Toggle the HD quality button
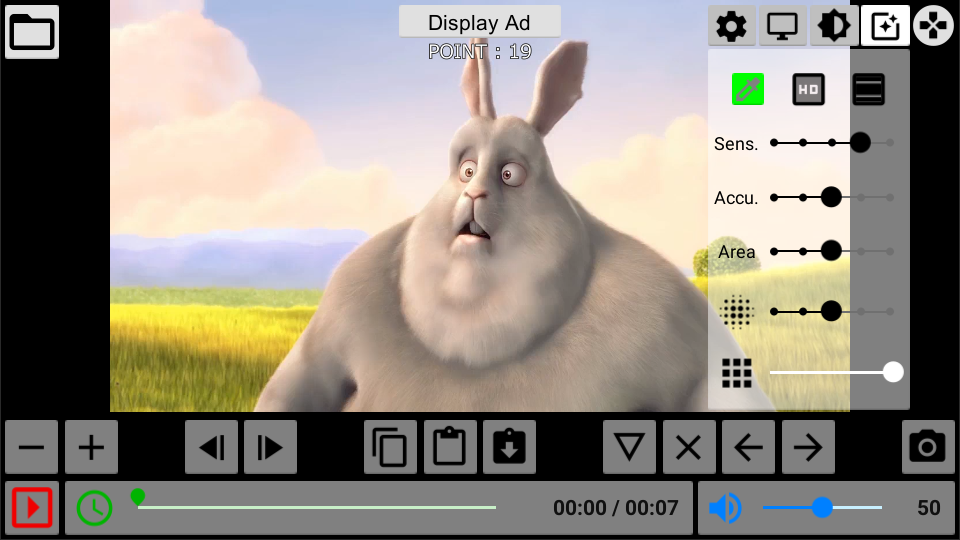 (x=808, y=89)
